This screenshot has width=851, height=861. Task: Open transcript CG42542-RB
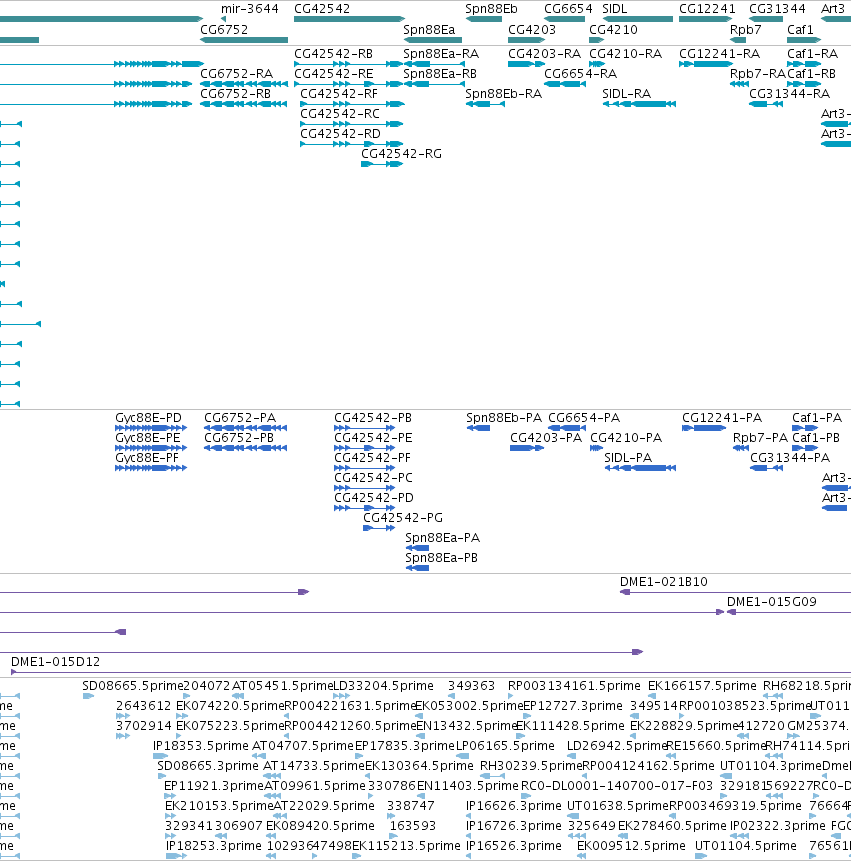click(x=333, y=54)
